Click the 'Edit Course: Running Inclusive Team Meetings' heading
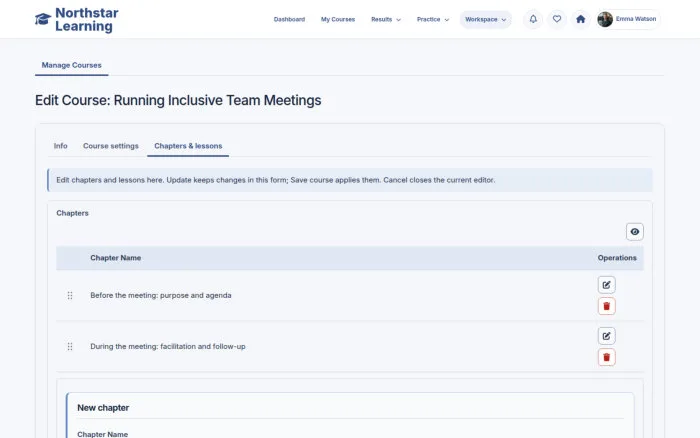Screen dimensions: 700x438 (x=178, y=100)
